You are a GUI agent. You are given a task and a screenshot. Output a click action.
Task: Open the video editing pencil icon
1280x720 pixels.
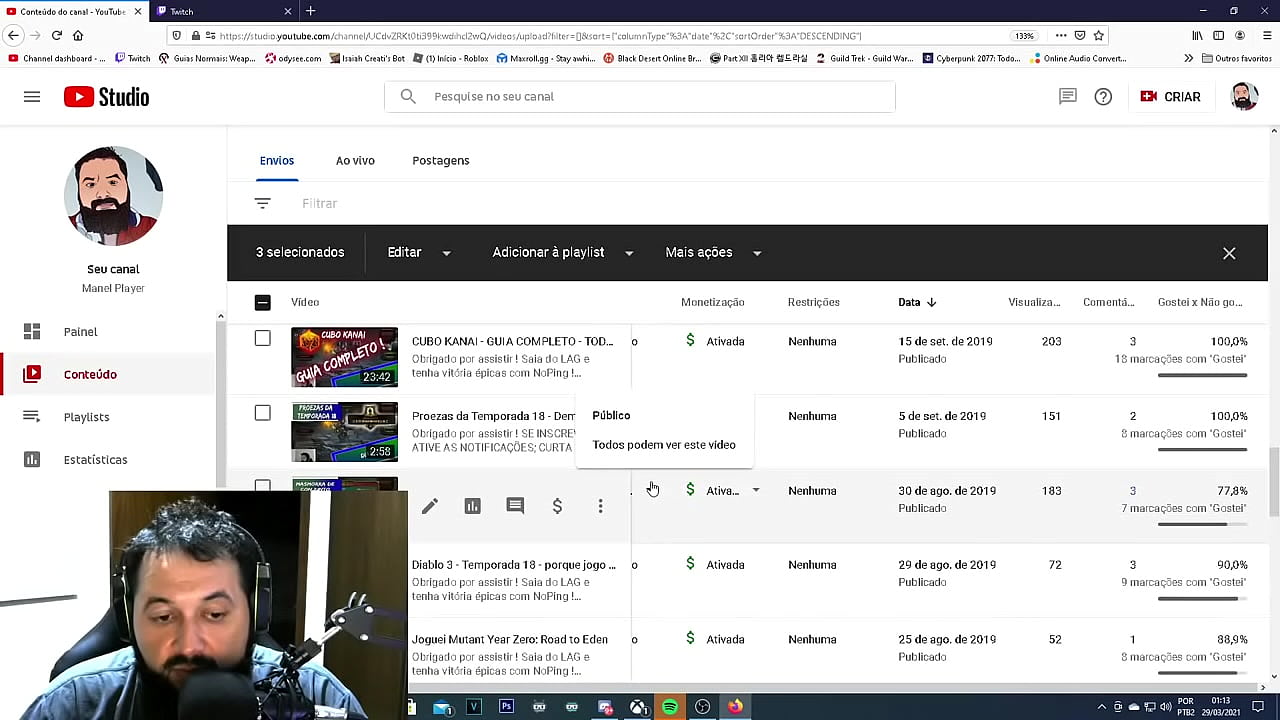[x=430, y=506]
